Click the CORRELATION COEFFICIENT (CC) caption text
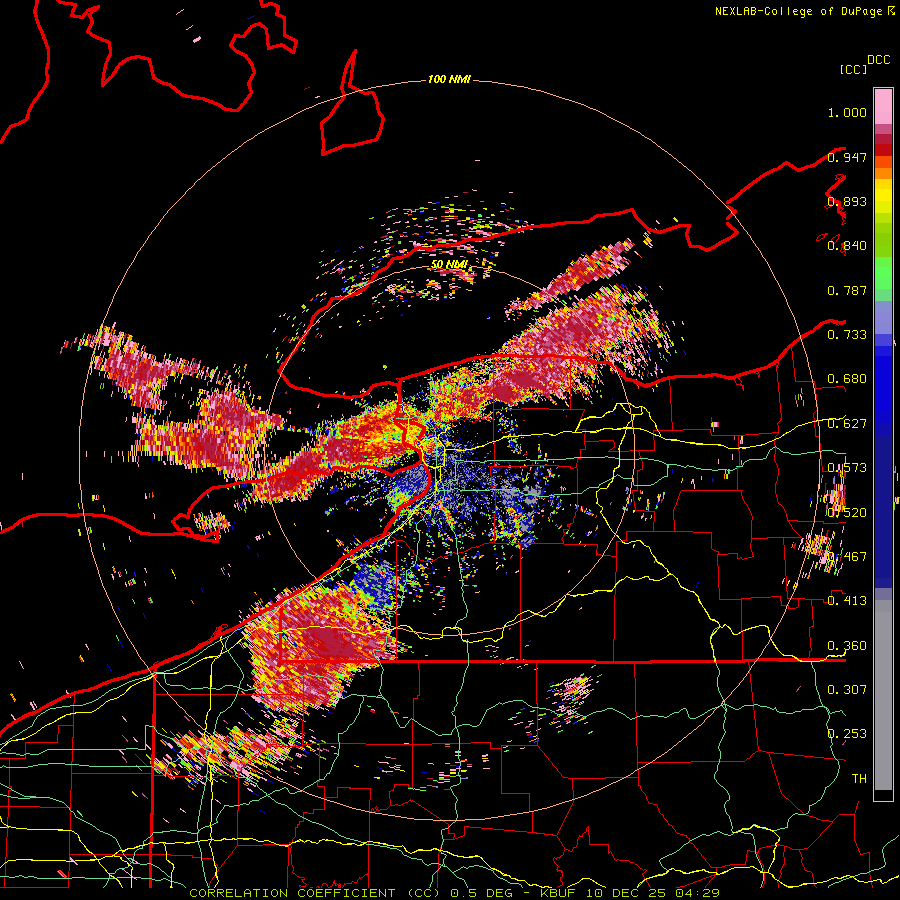900x900 pixels. (315, 893)
